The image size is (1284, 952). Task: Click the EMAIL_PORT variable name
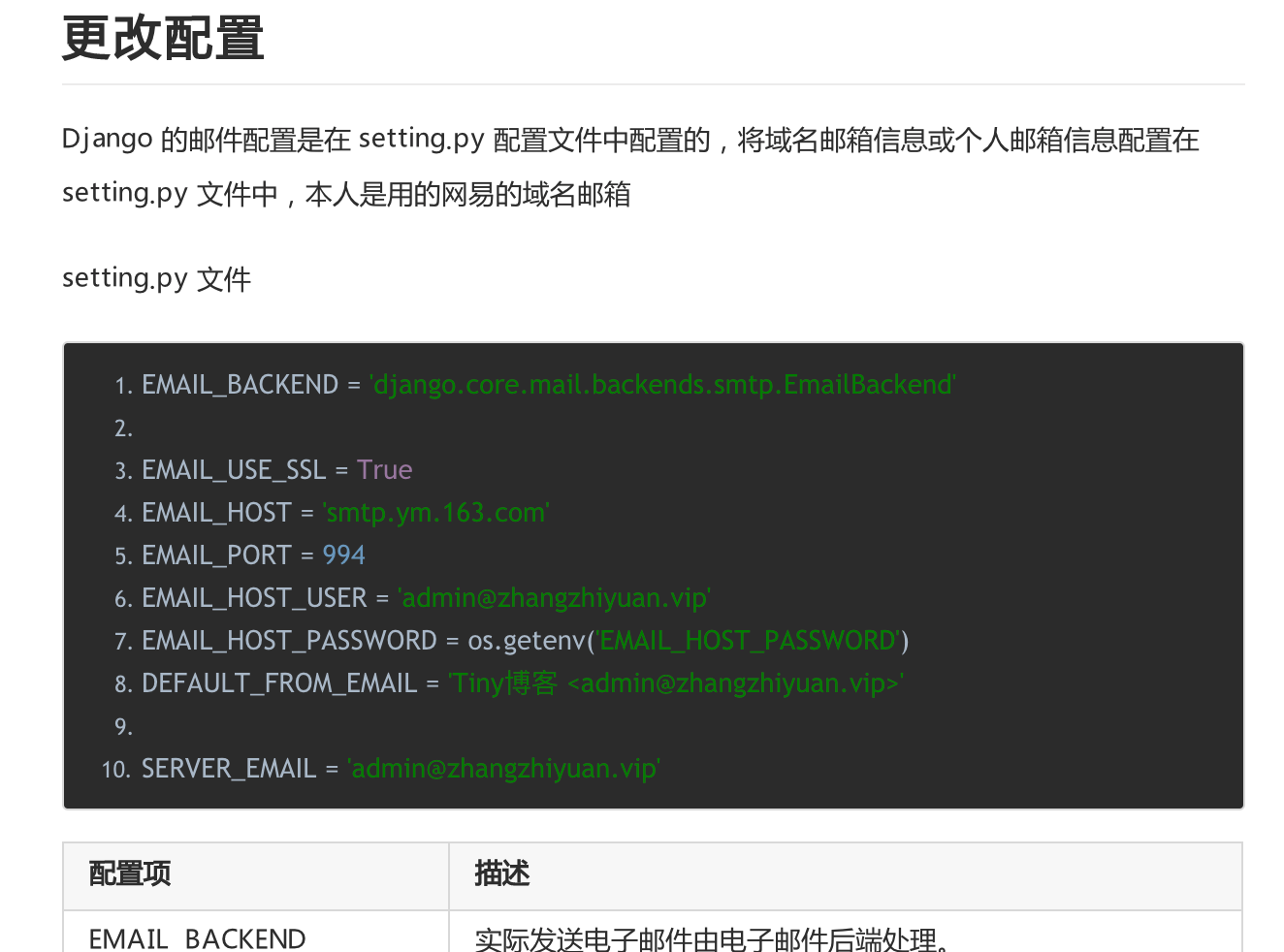point(216,555)
